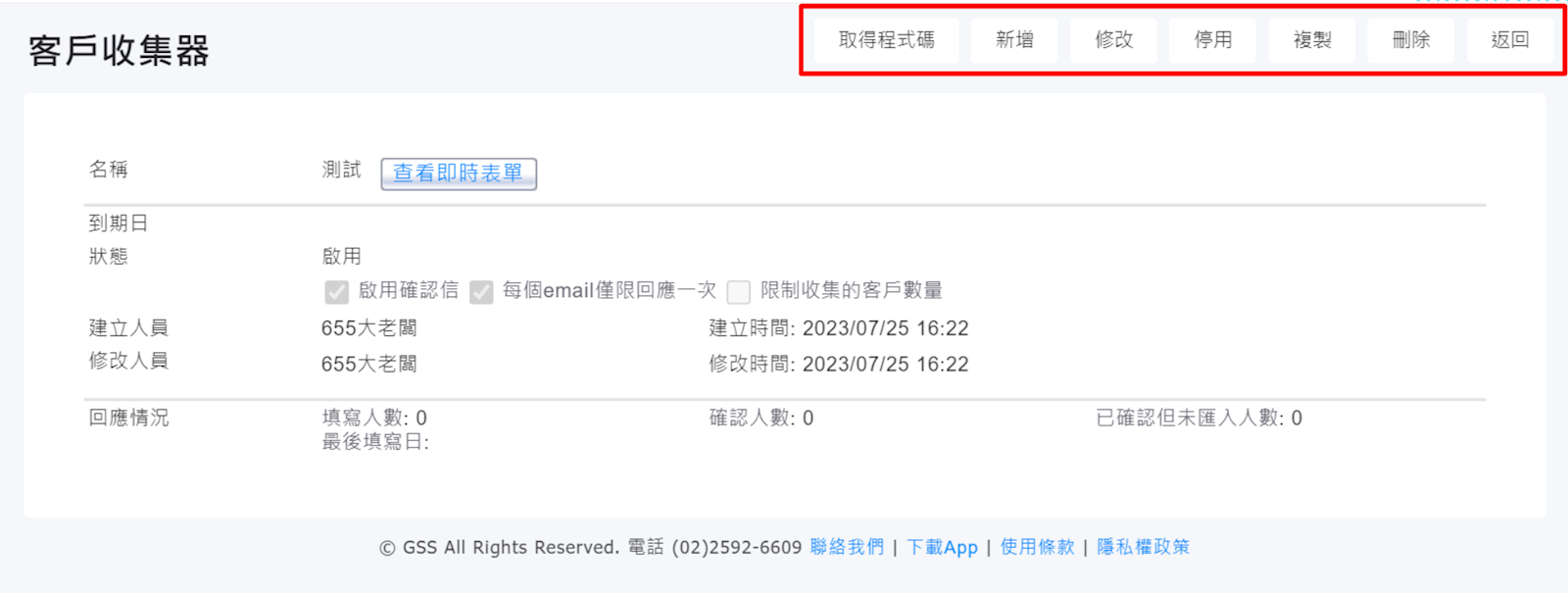Viewport: 1568px width, 593px height.
Task: Click the 取得程式碼 button
Action: click(886, 40)
